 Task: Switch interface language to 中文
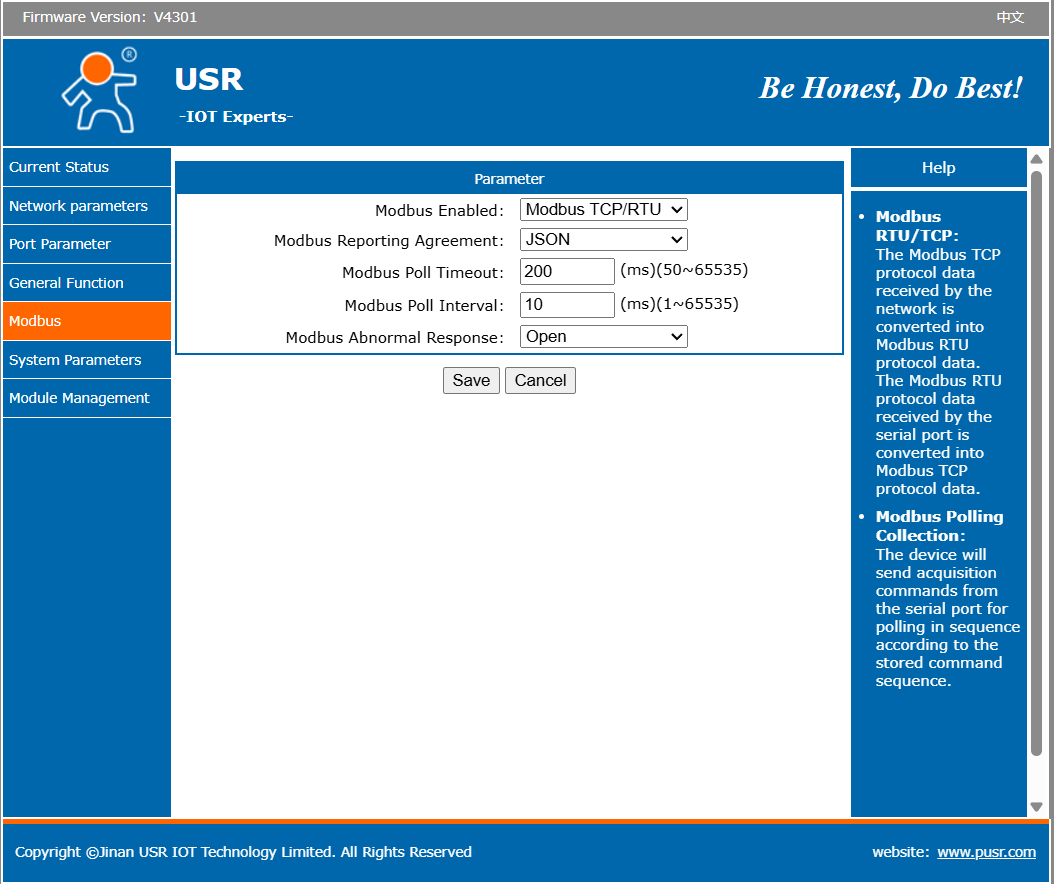point(1009,17)
